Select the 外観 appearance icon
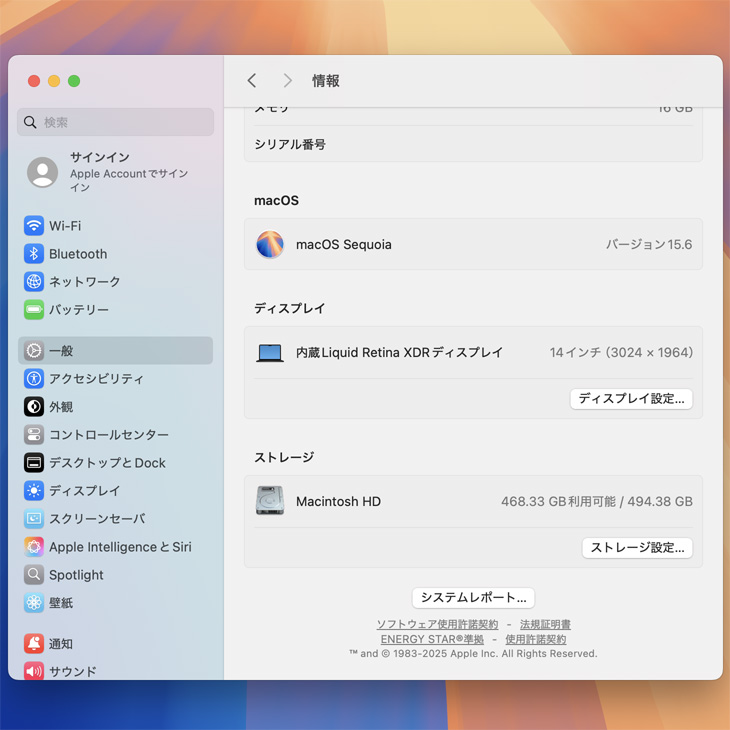This screenshot has height=730, width=730. pos(34,406)
